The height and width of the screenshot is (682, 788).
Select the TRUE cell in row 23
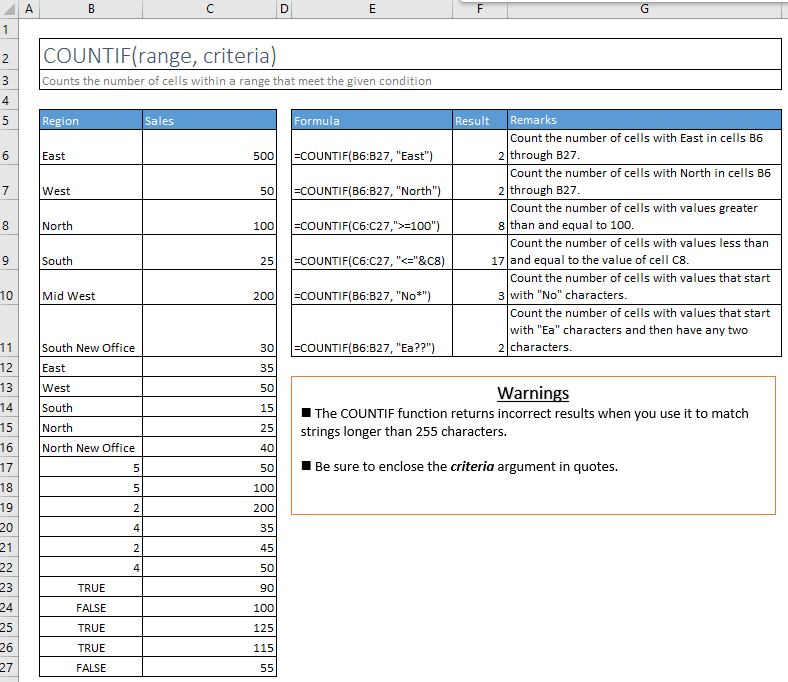tap(91, 587)
